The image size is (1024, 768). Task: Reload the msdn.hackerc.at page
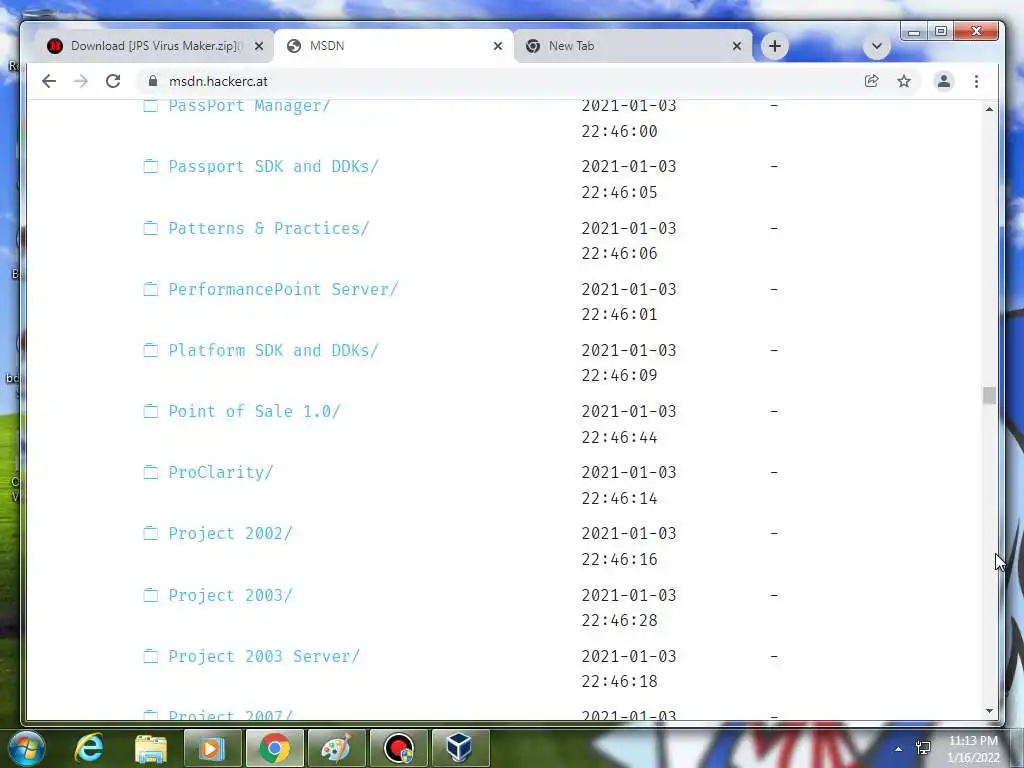[x=113, y=81]
